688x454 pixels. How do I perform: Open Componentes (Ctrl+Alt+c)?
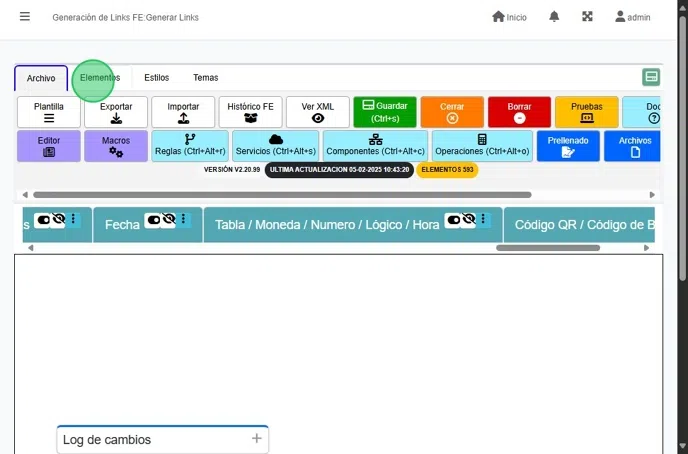pos(375,146)
